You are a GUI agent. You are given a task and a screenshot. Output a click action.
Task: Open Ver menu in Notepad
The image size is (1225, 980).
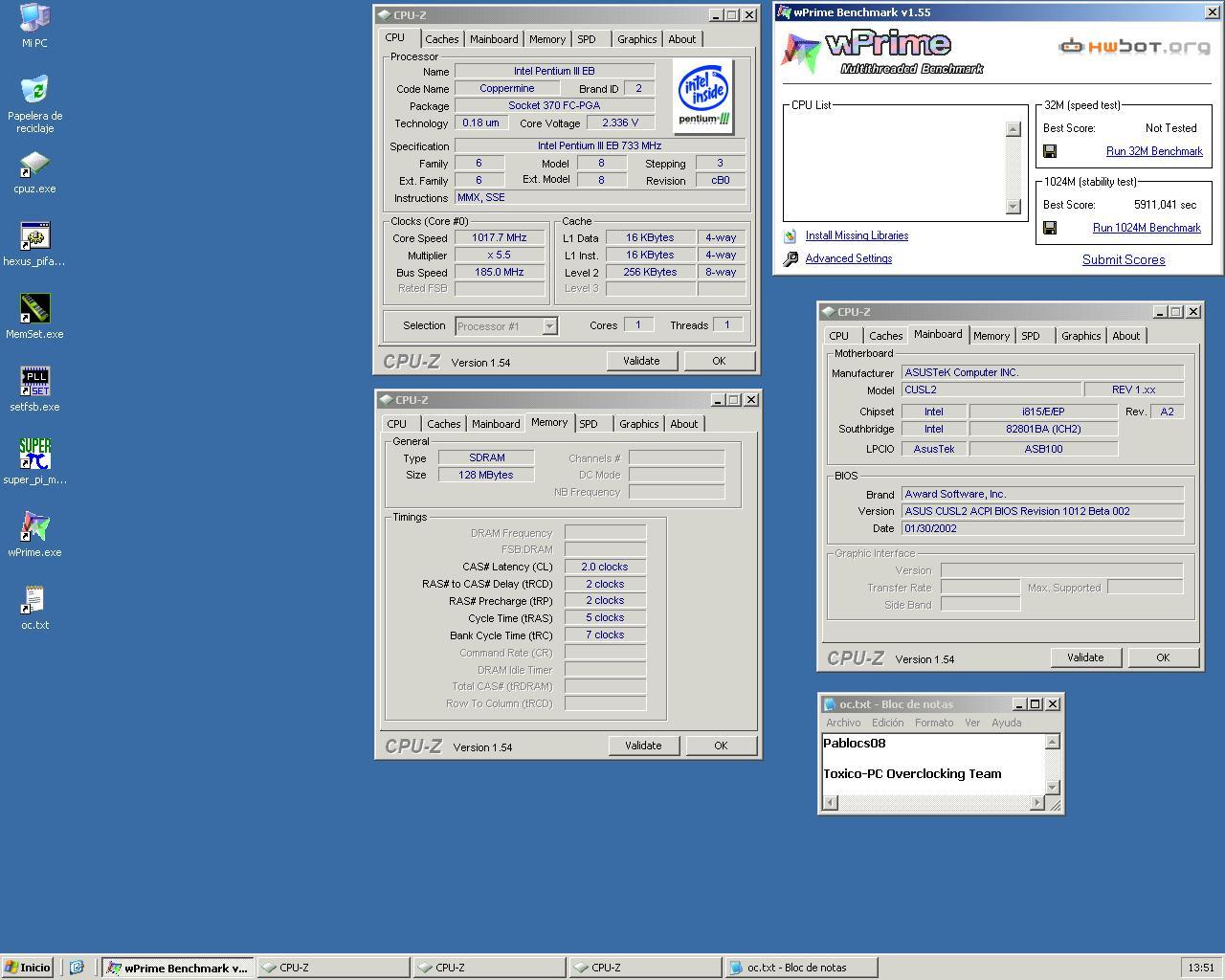[972, 723]
